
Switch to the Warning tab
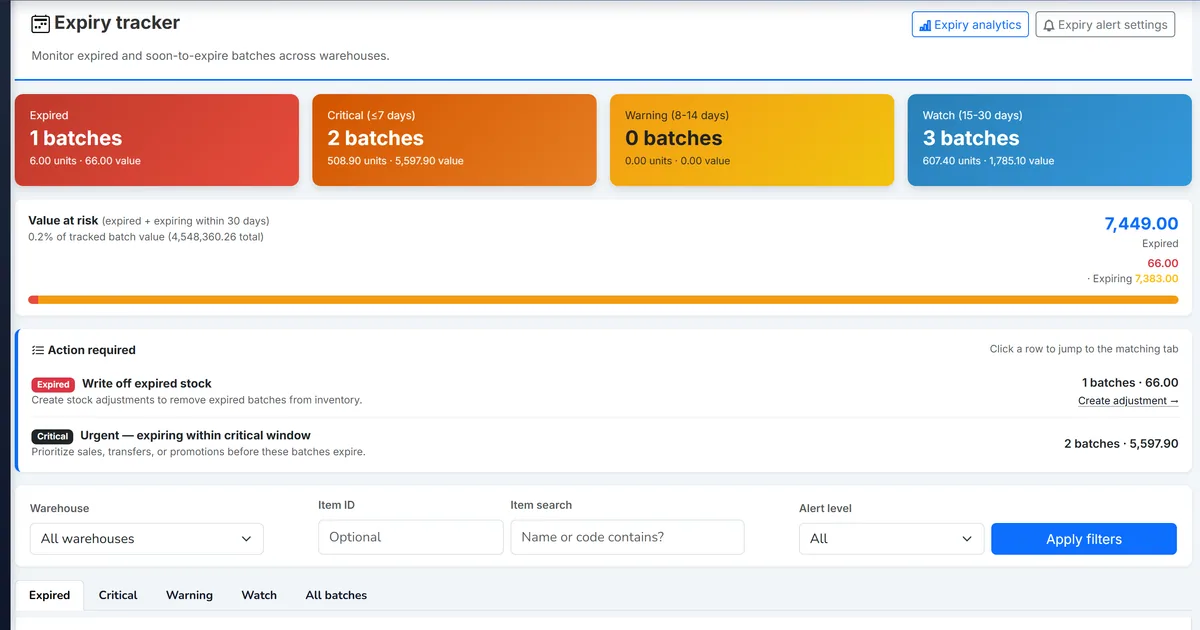tap(189, 595)
